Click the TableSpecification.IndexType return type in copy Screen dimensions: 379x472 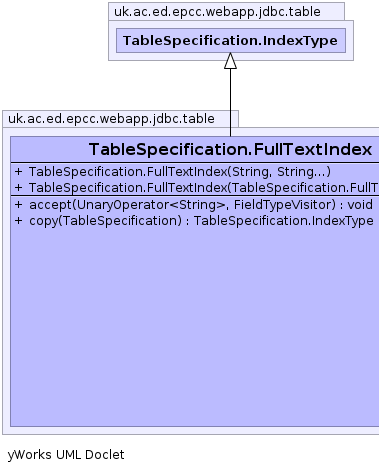coord(284,221)
